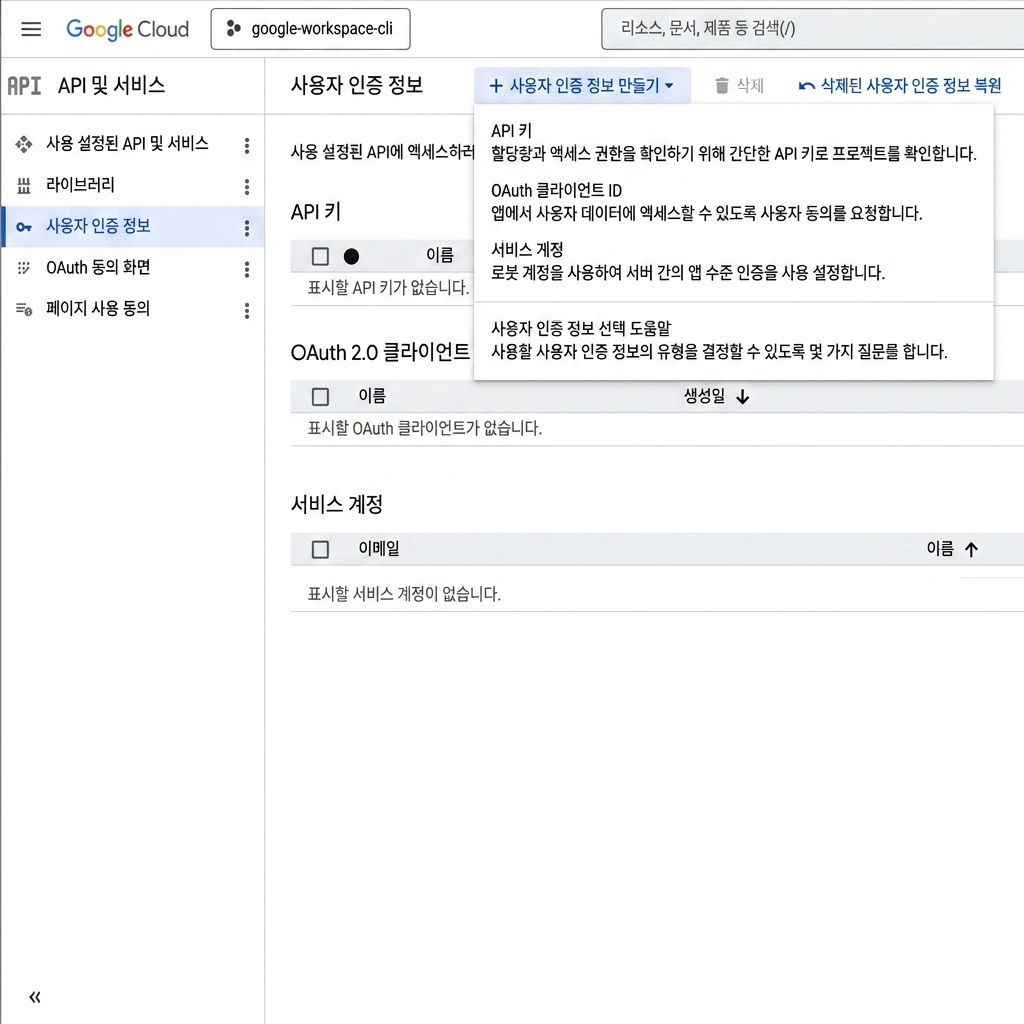Viewport: 1024px width, 1024px height.
Task: Choose OAuth 클라이언트 ID menu option
Action: [733, 202]
